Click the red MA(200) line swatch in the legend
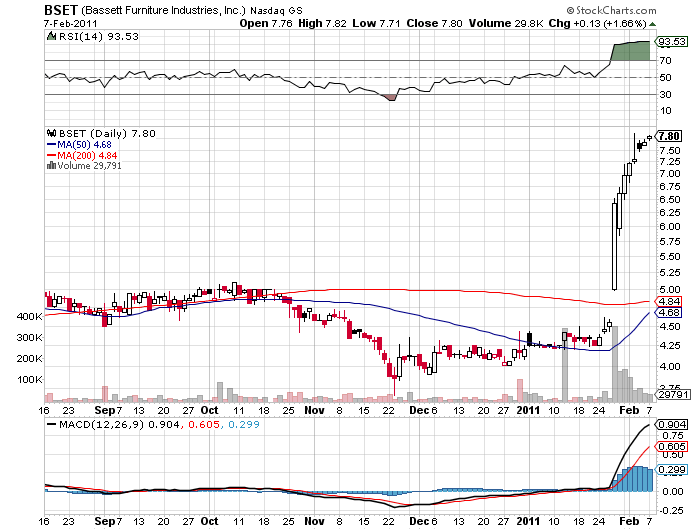This screenshot has width=700, height=530. [x=51, y=155]
